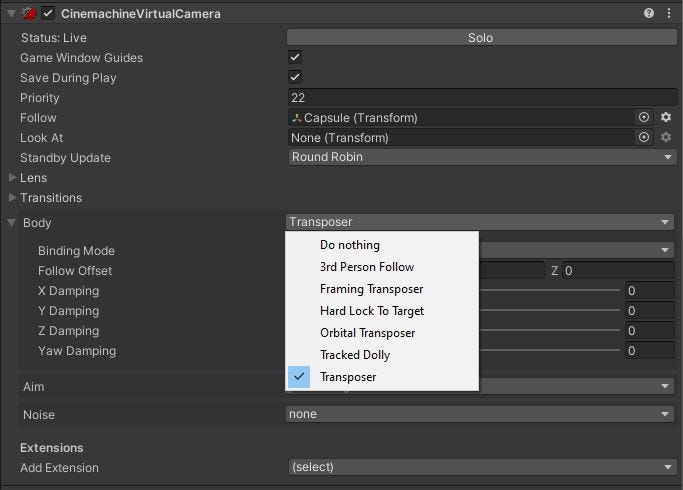Toggle the Game Window Guides checkbox
The width and height of the screenshot is (683, 490).
pyautogui.click(x=295, y=57)
